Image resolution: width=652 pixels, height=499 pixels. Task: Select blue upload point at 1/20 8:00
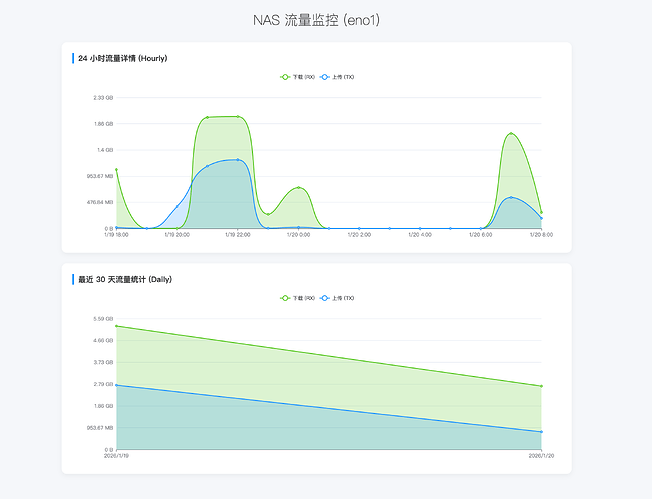541,218
